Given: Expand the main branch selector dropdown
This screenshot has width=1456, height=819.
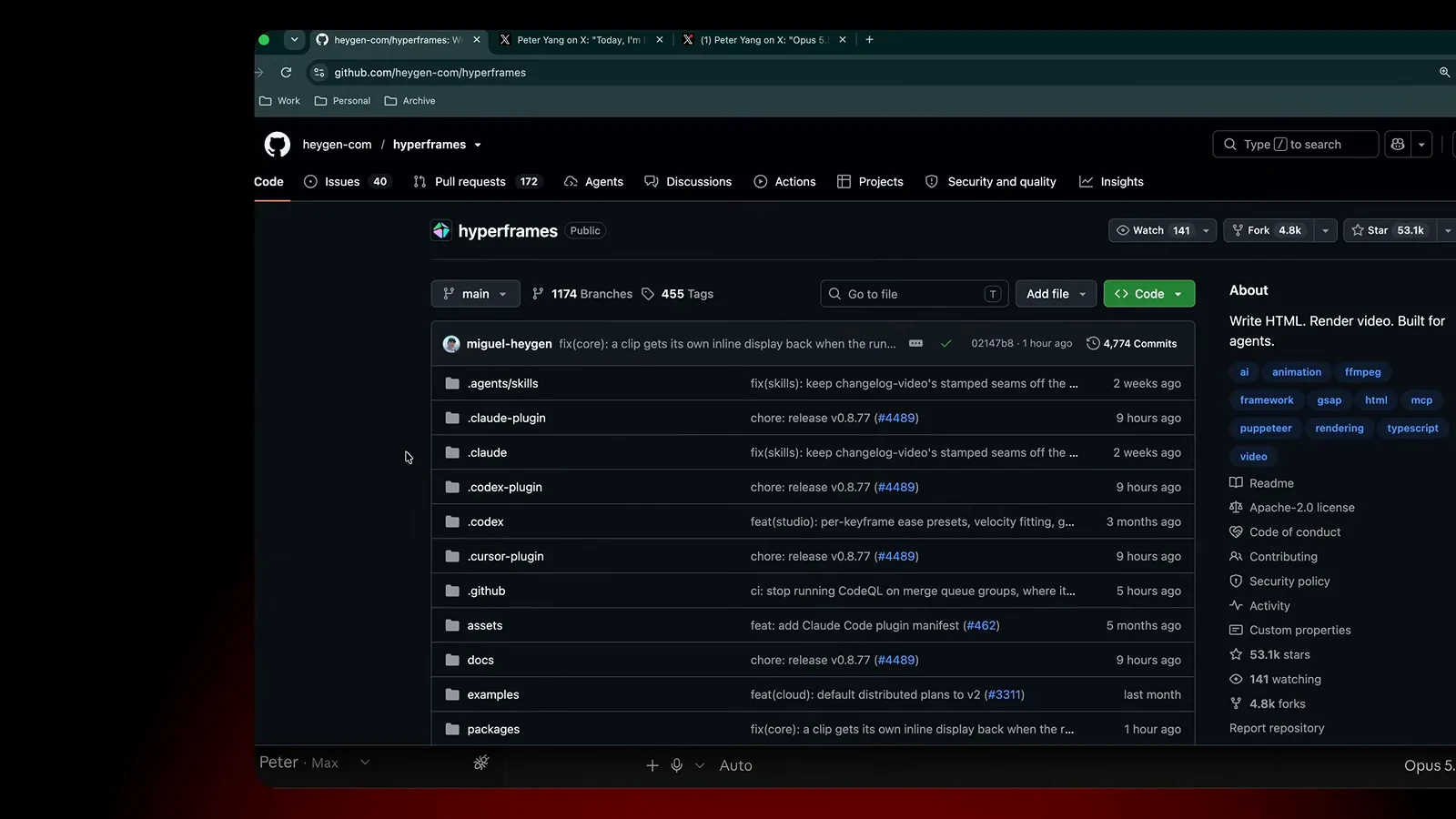Looking at the screenshot, I should click(x=476, y=294).
